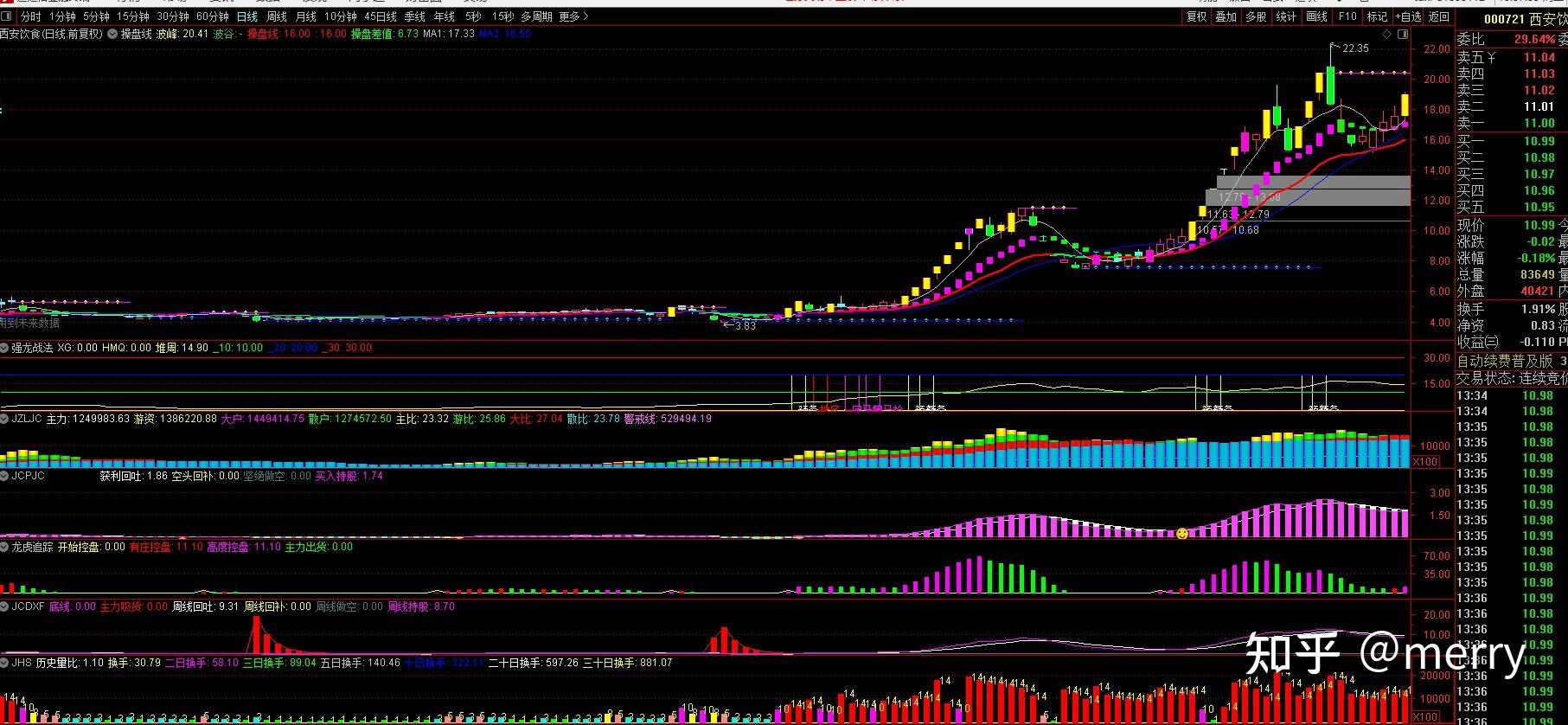
Task: Select the 5分钟 period
Action: pos(96,17)
